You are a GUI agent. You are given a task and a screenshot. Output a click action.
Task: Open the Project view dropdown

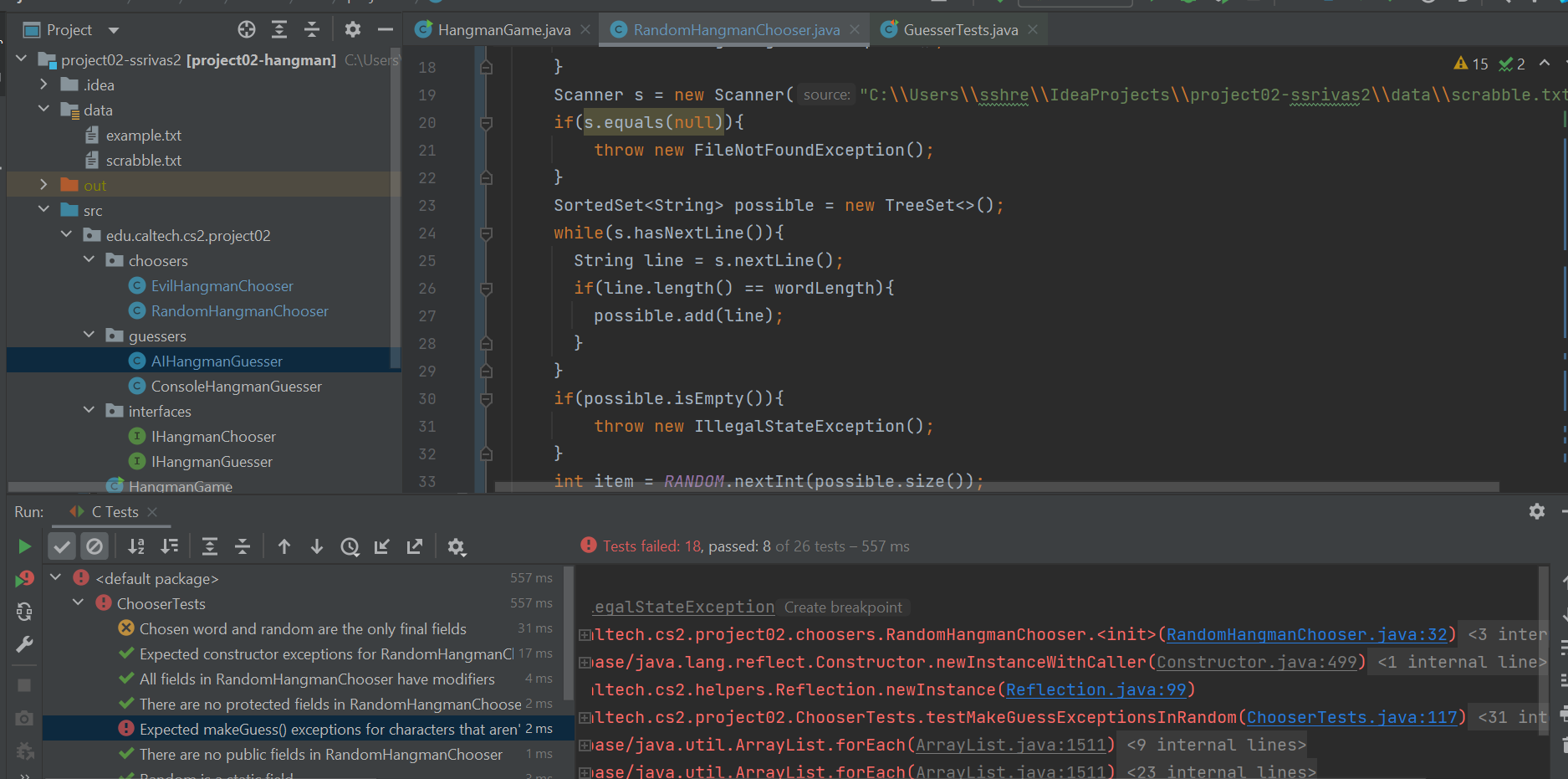[x=114, y=30]
